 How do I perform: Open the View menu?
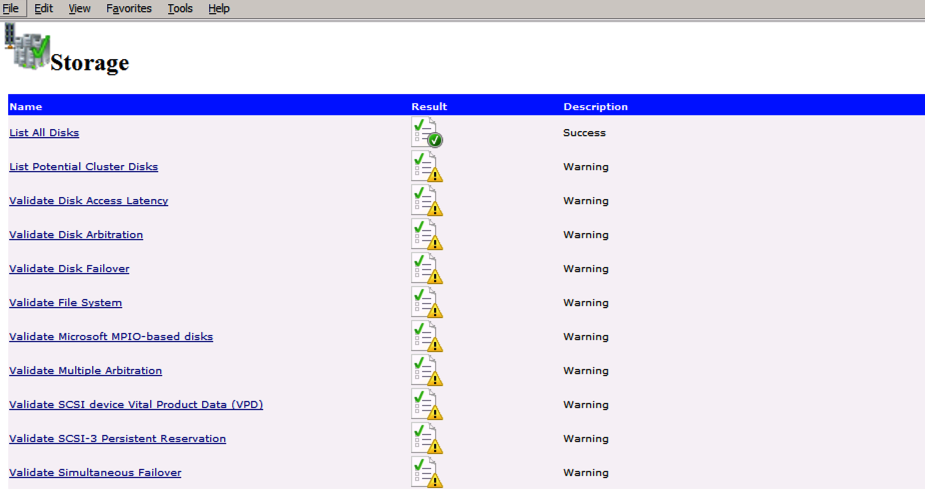pyautogui.click(x=79, y=8)
